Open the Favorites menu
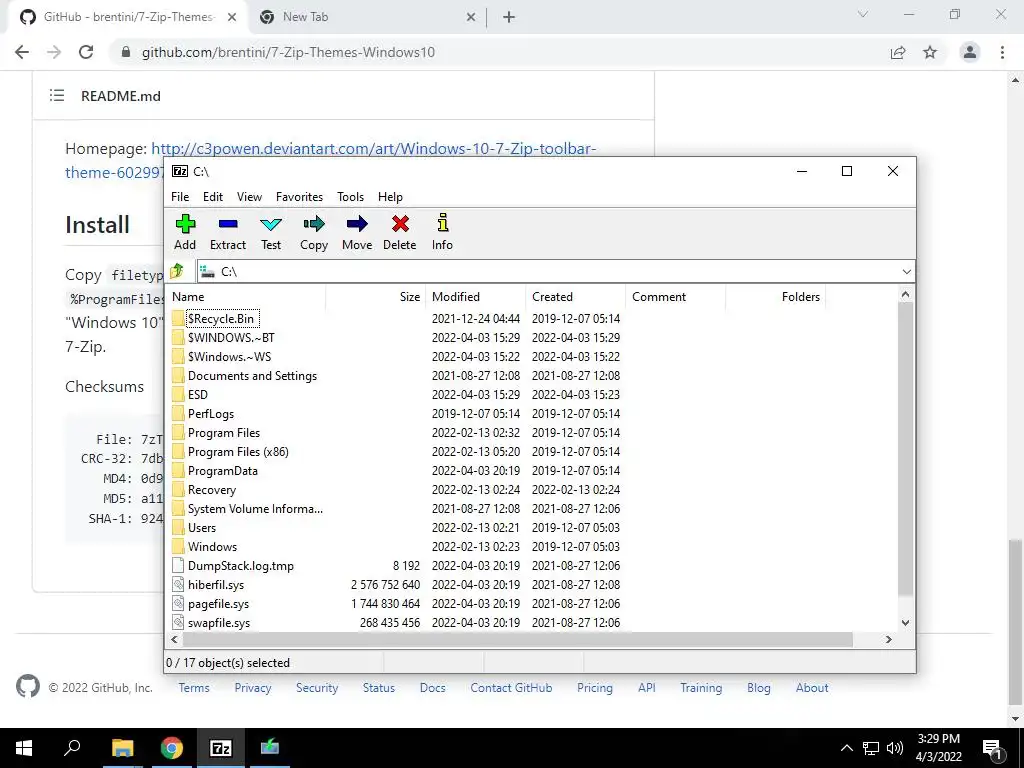The image size is (1024, 768). point(299,197)
